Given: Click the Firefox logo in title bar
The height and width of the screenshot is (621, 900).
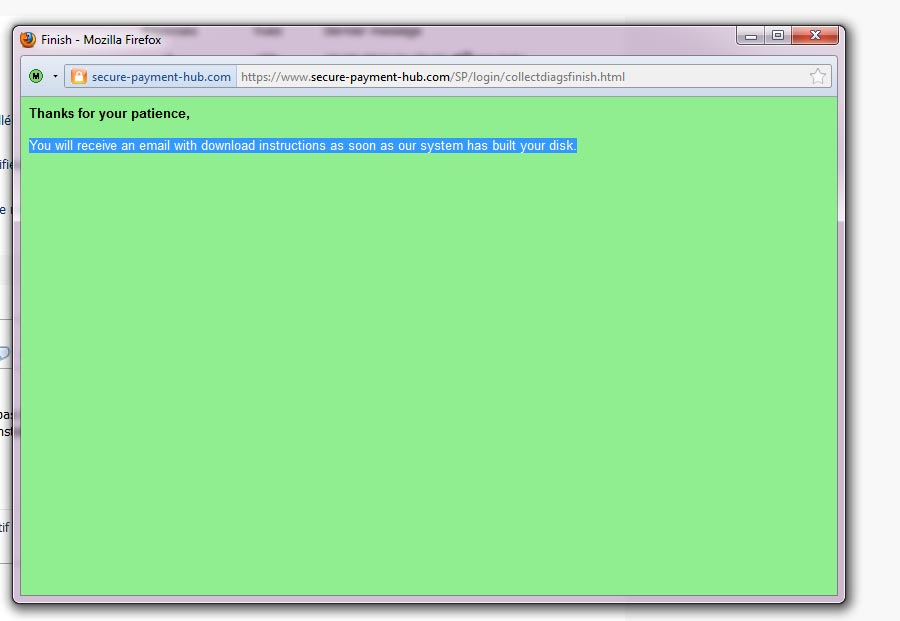Looking at the screenshot, I should (x=28, y=40).
